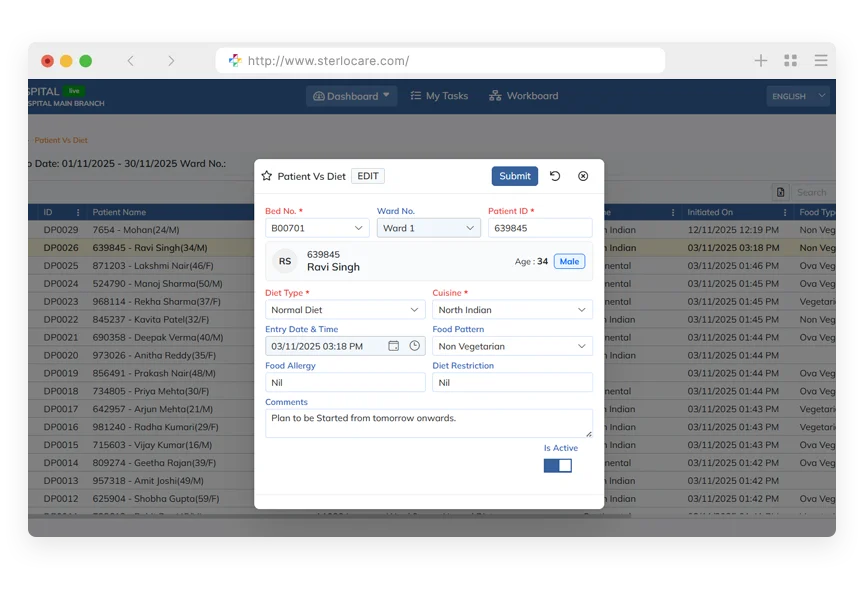Open the calendar picker in Entry Date field

click(x=394, y=346)
